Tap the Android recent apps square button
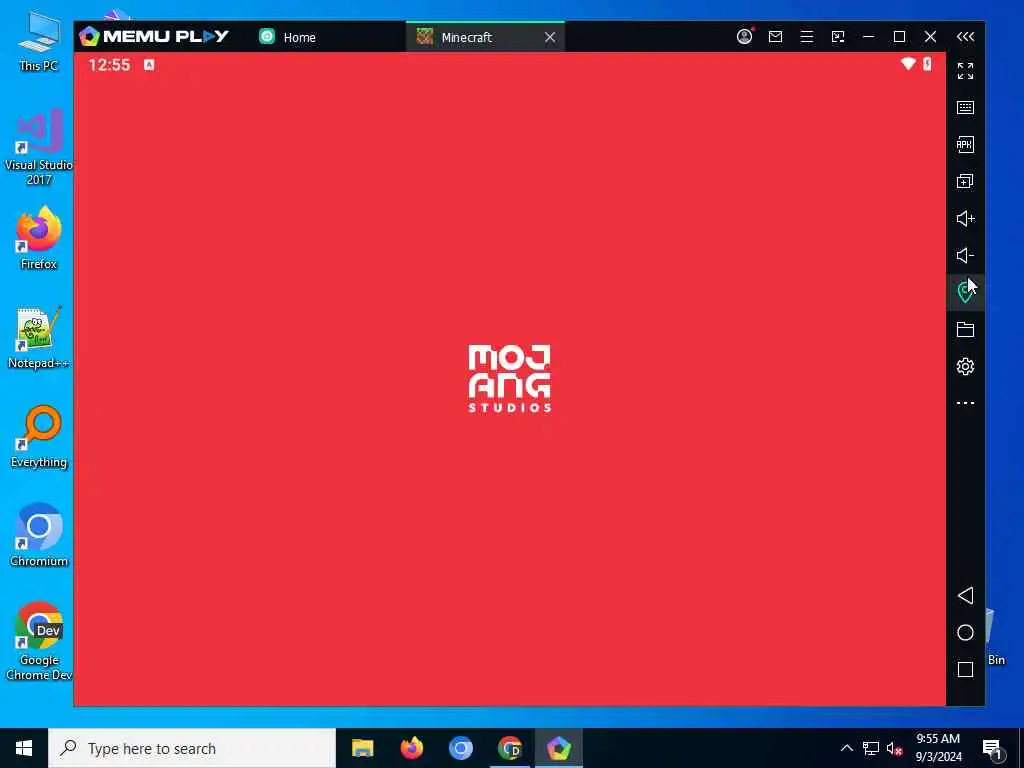1024x768 pixels. [x=965, y=669]
